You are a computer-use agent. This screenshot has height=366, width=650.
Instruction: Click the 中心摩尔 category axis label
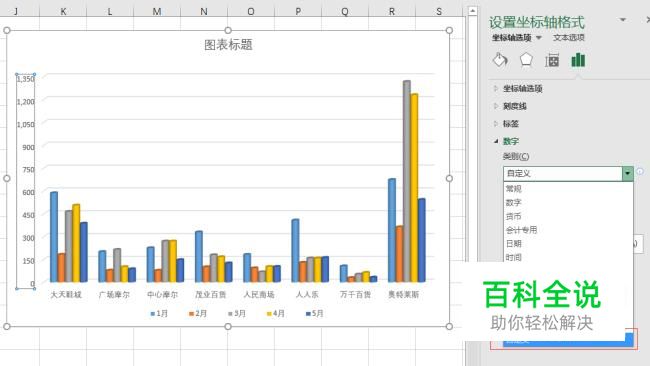click(x=162, y=295)
